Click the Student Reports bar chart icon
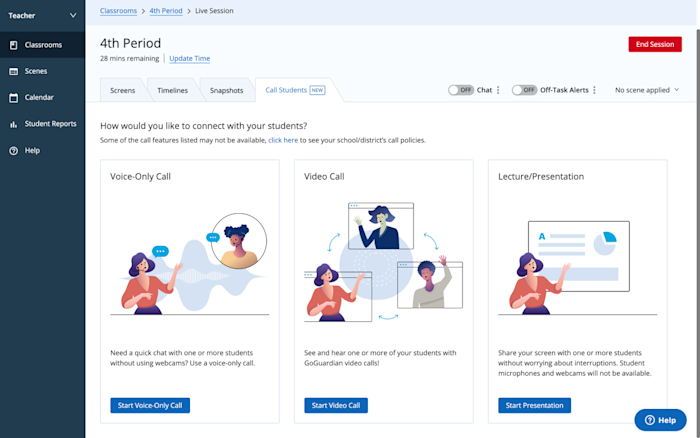This screenshot has width=700, height=438. tap(13, 124)
